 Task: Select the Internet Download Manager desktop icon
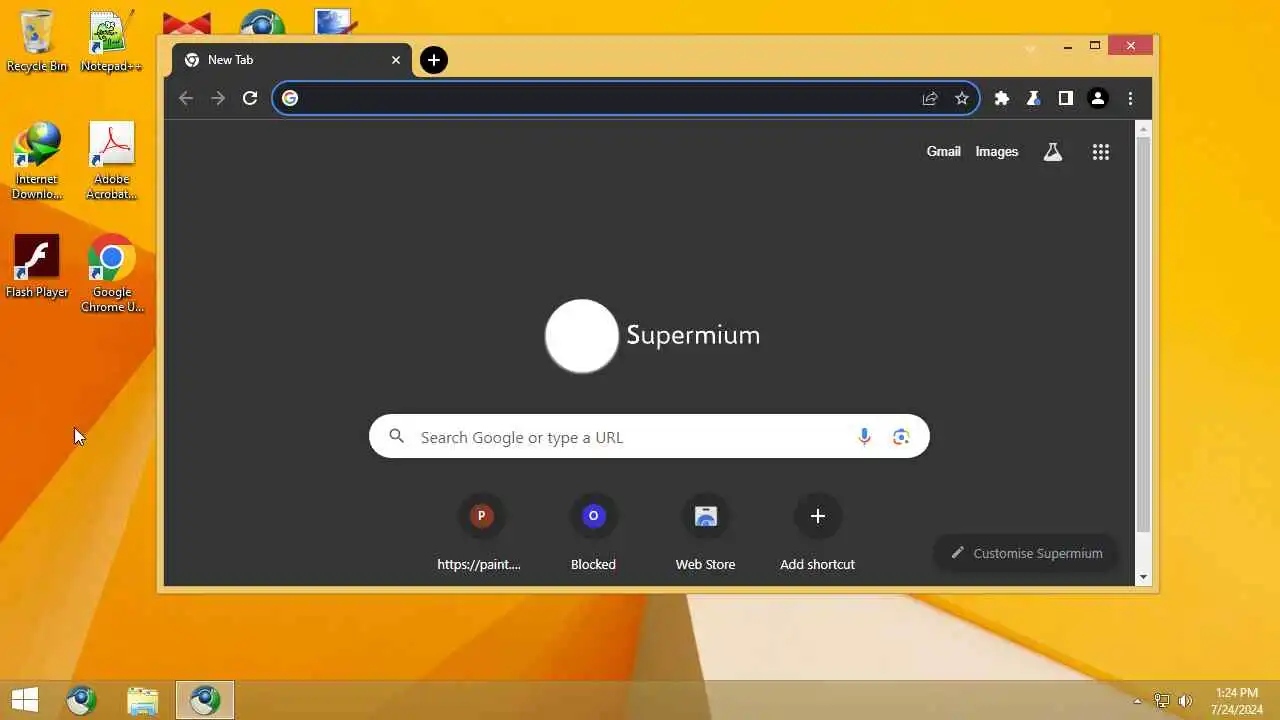(x=37, y=160)
